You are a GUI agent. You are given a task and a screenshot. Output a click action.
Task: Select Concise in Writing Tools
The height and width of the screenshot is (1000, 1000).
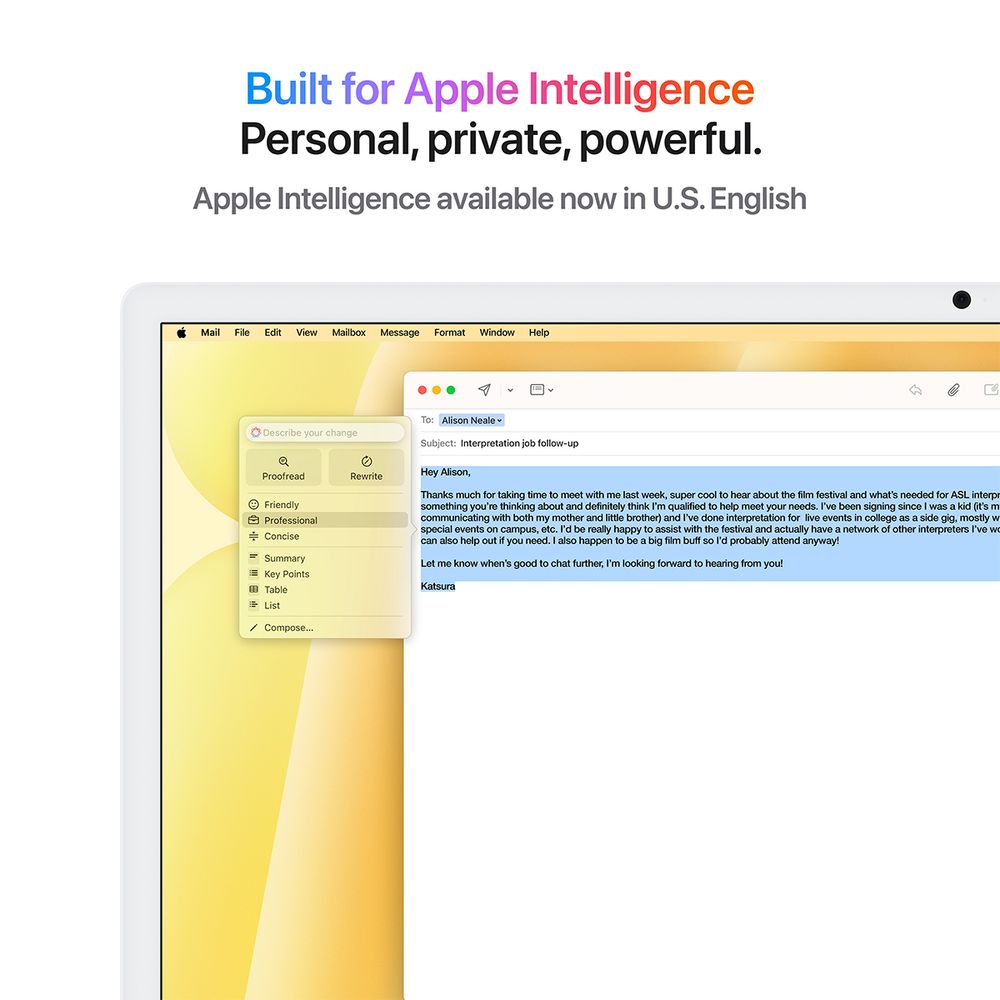(281, 537)
